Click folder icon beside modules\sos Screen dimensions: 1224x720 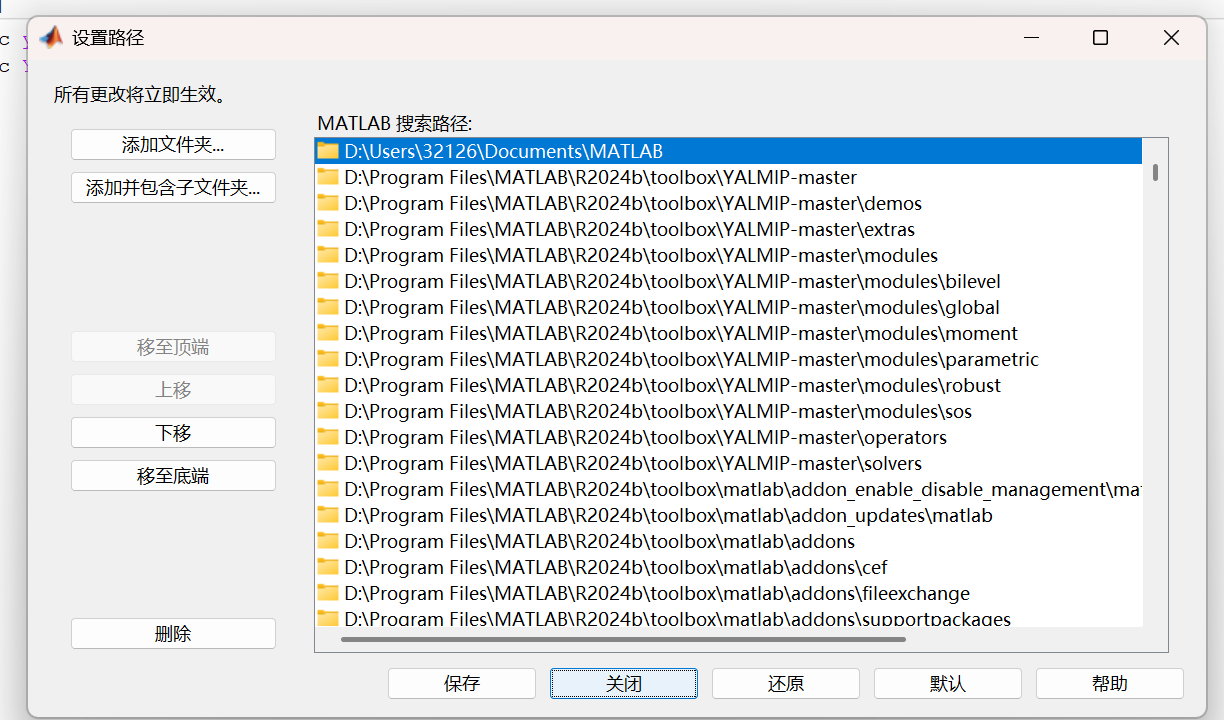coord(328,411)
